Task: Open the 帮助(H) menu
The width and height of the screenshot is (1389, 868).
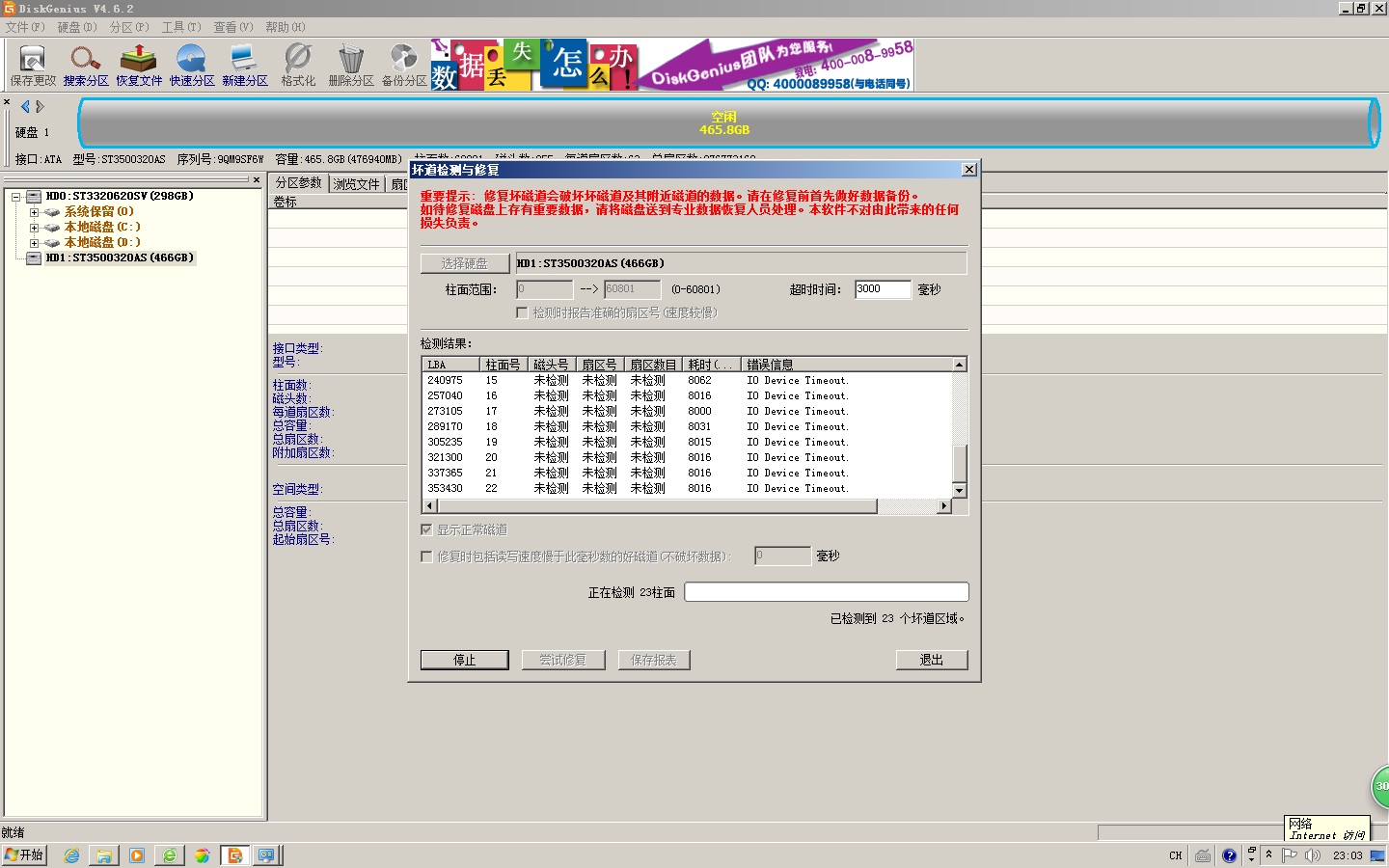Action: point(286,27)
